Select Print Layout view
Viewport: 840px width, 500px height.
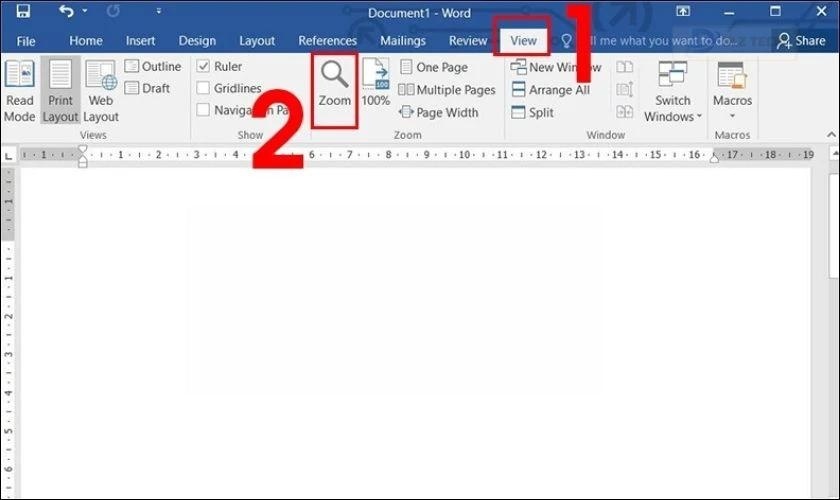coord(61,91)
